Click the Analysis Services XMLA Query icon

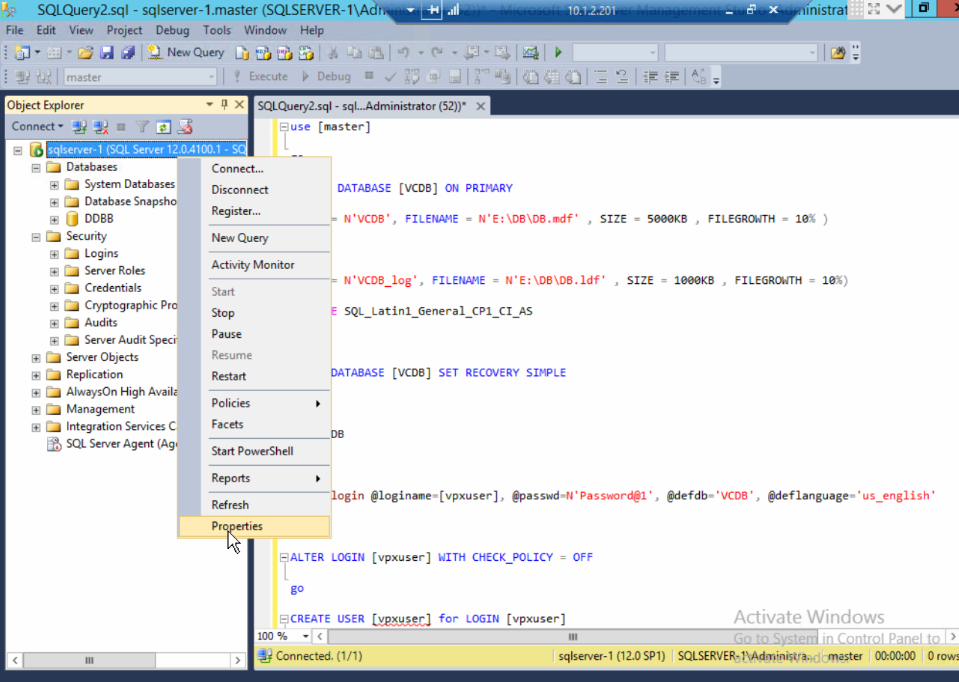point(306,53)
